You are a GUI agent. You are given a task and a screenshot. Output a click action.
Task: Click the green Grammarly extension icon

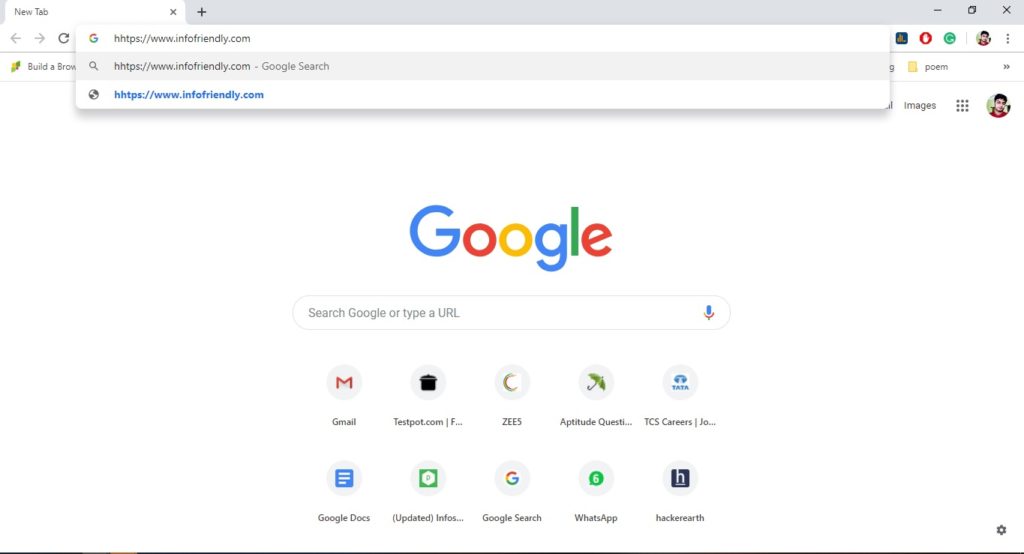pos(950,39)
